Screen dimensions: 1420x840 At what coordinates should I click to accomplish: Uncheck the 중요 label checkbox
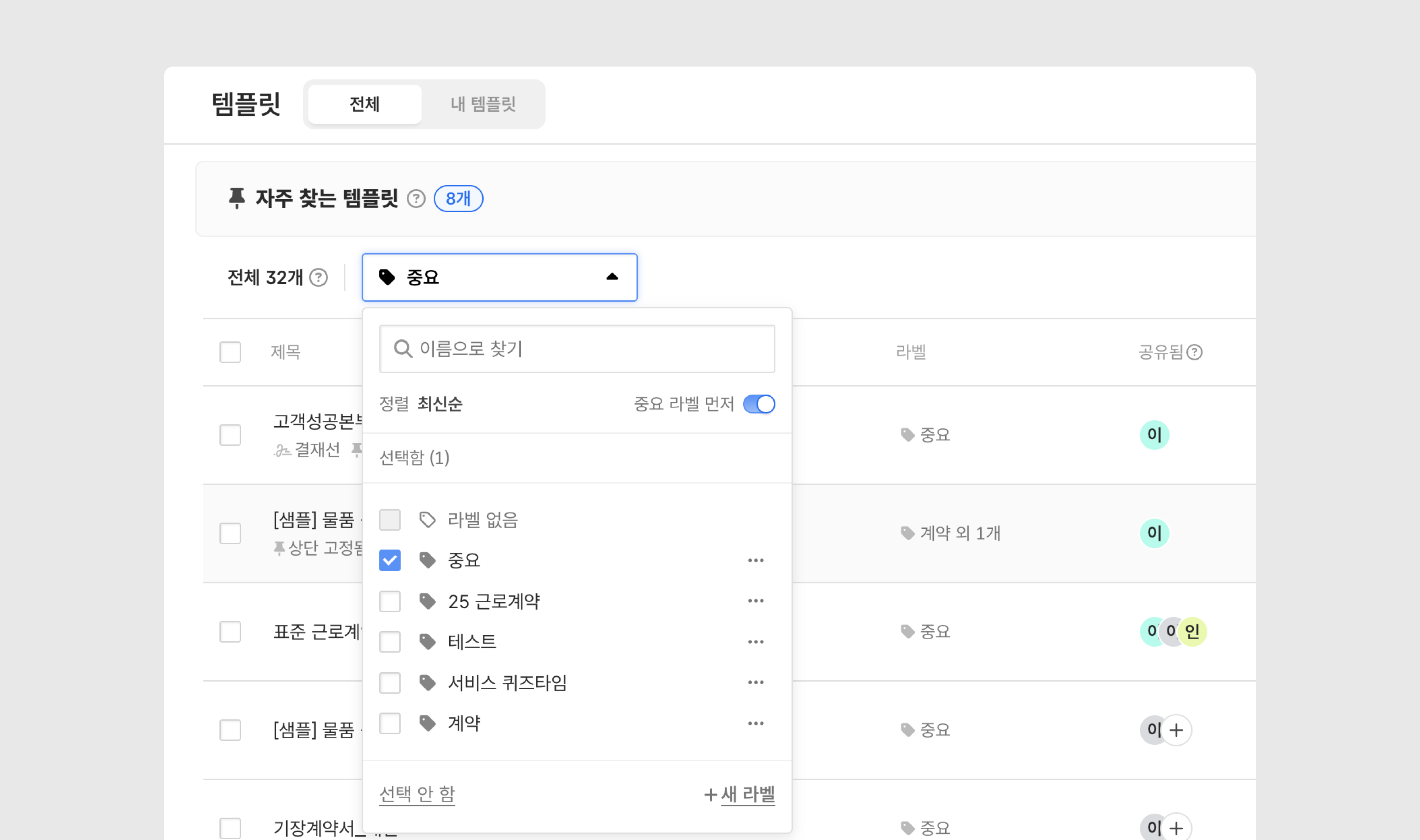(x=389, y=560)
